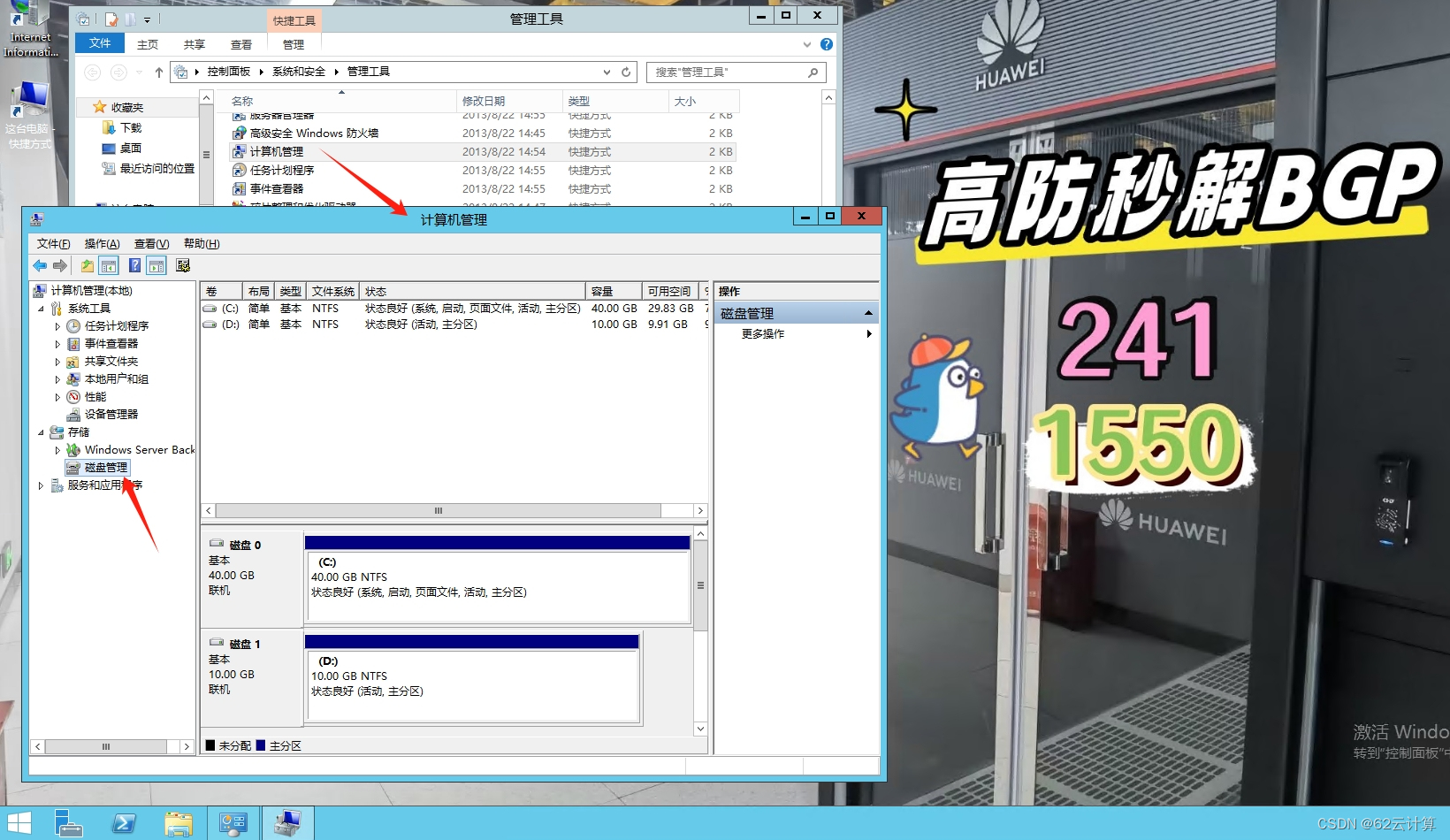Select 本地用户和组 tree node
1450x840 pixels.
(x=117, y=379)
